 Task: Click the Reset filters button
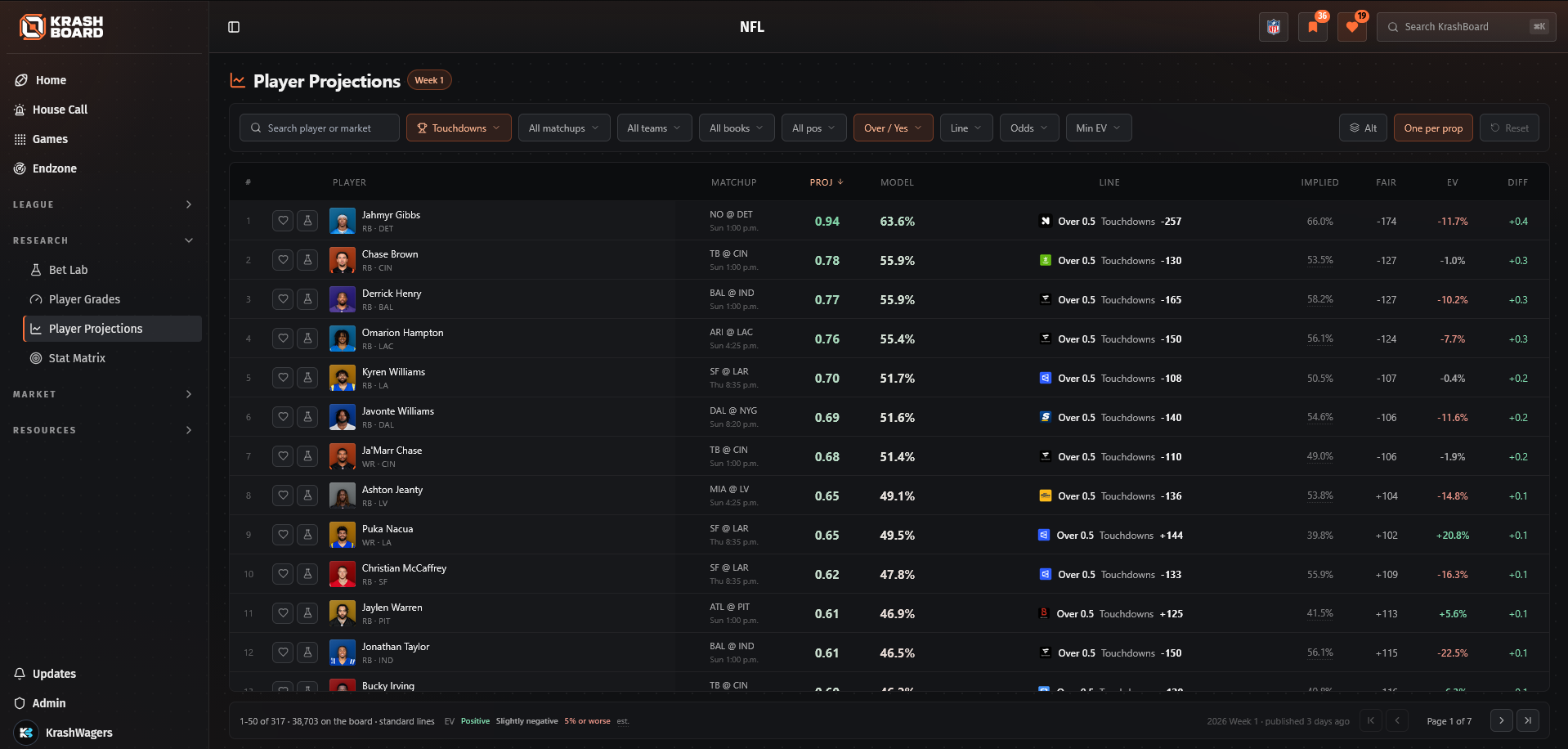point(1509,128)
